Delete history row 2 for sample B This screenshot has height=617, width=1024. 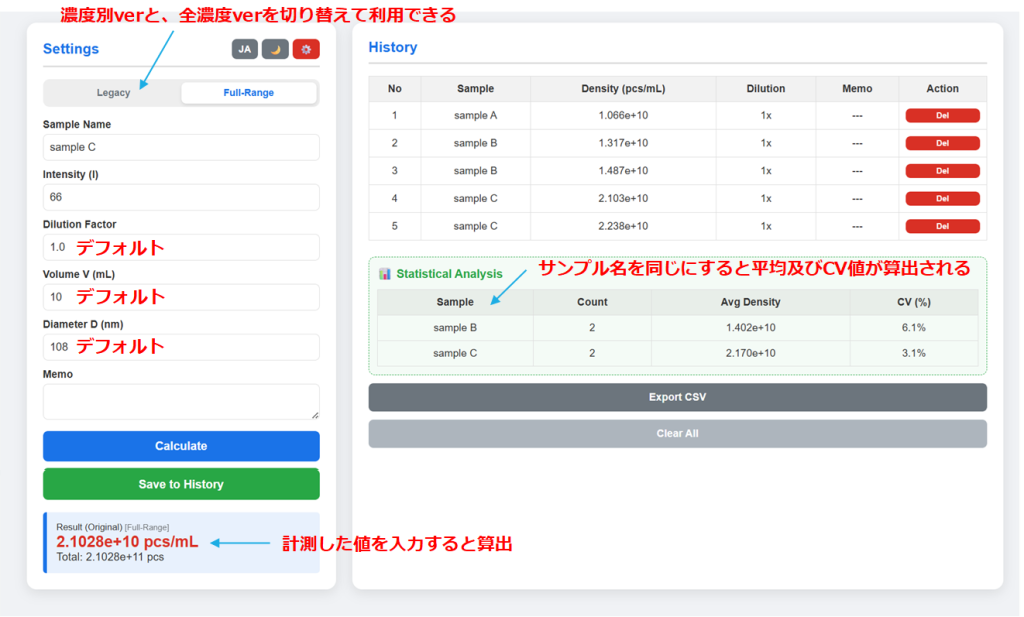(942, 143)
